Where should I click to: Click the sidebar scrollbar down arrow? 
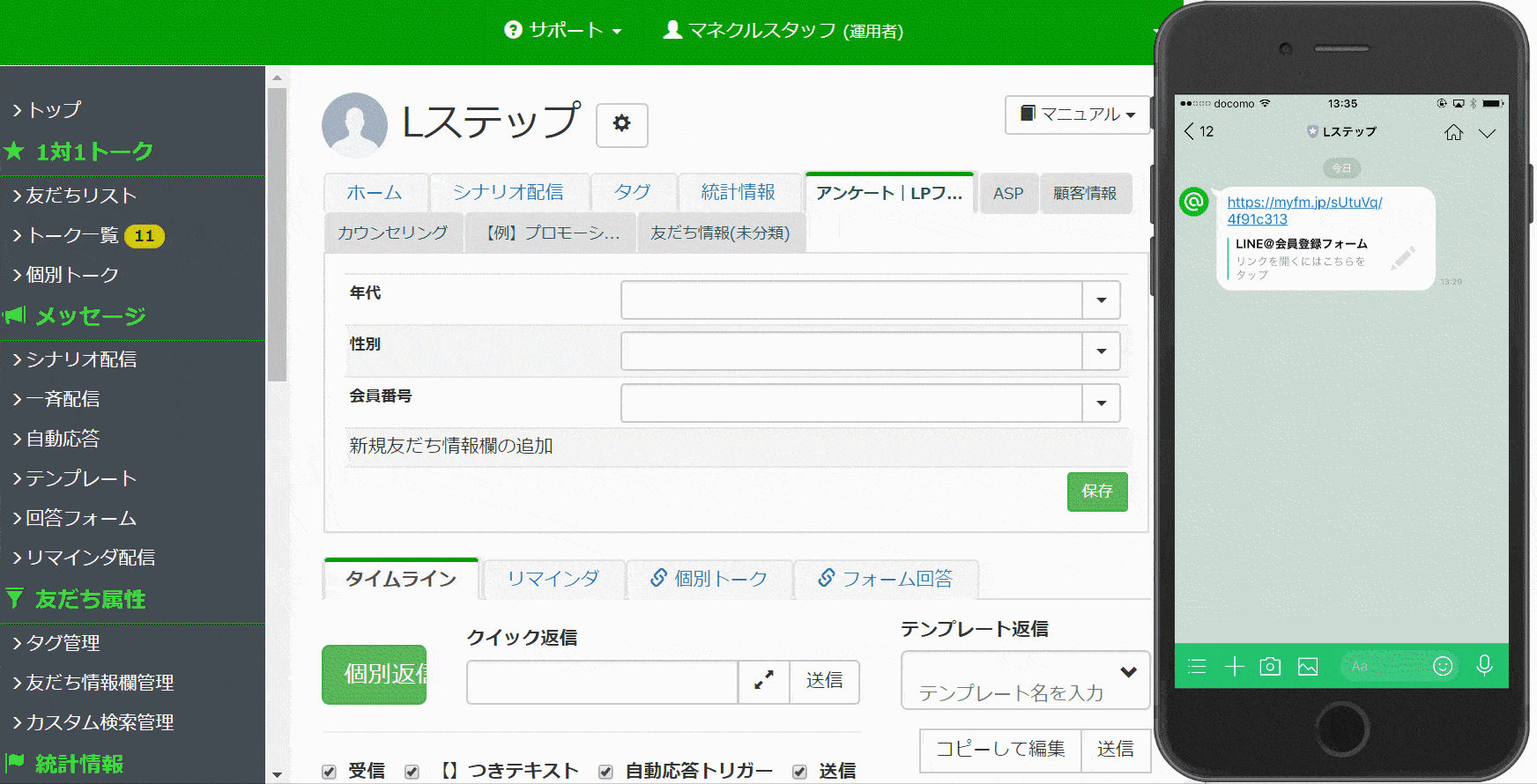click(278, 775)
